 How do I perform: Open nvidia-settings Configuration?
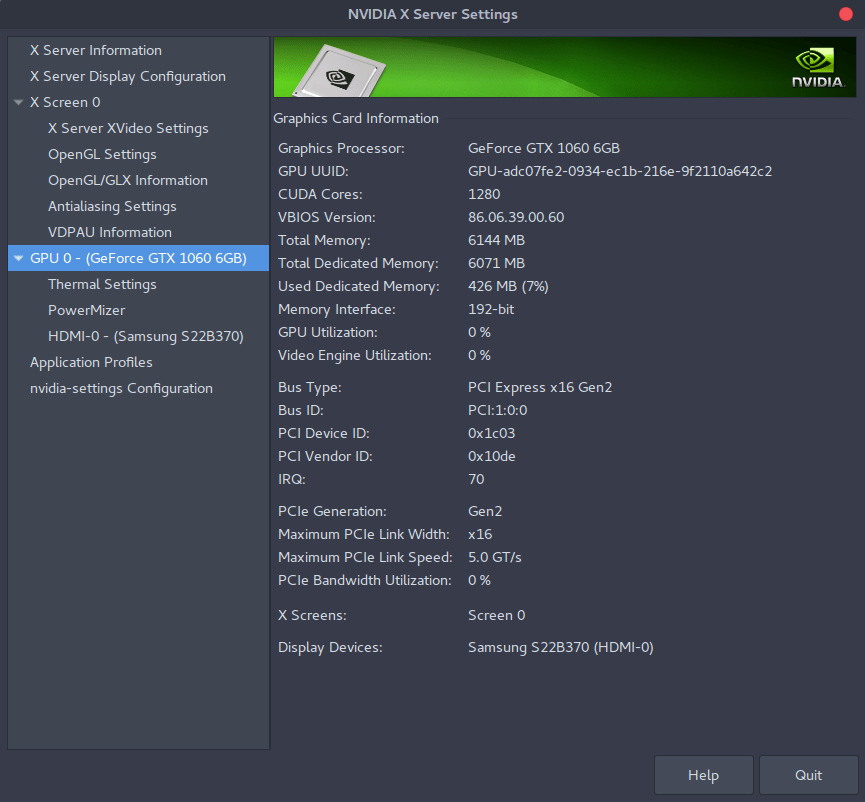pyautogui.click(x=121, y=388)
